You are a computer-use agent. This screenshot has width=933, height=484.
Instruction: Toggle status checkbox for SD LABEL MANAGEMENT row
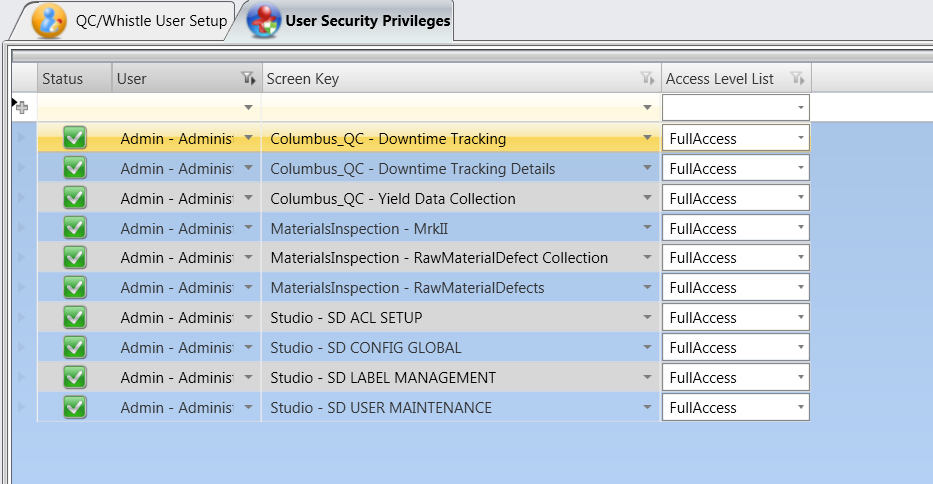click(75, 377)
